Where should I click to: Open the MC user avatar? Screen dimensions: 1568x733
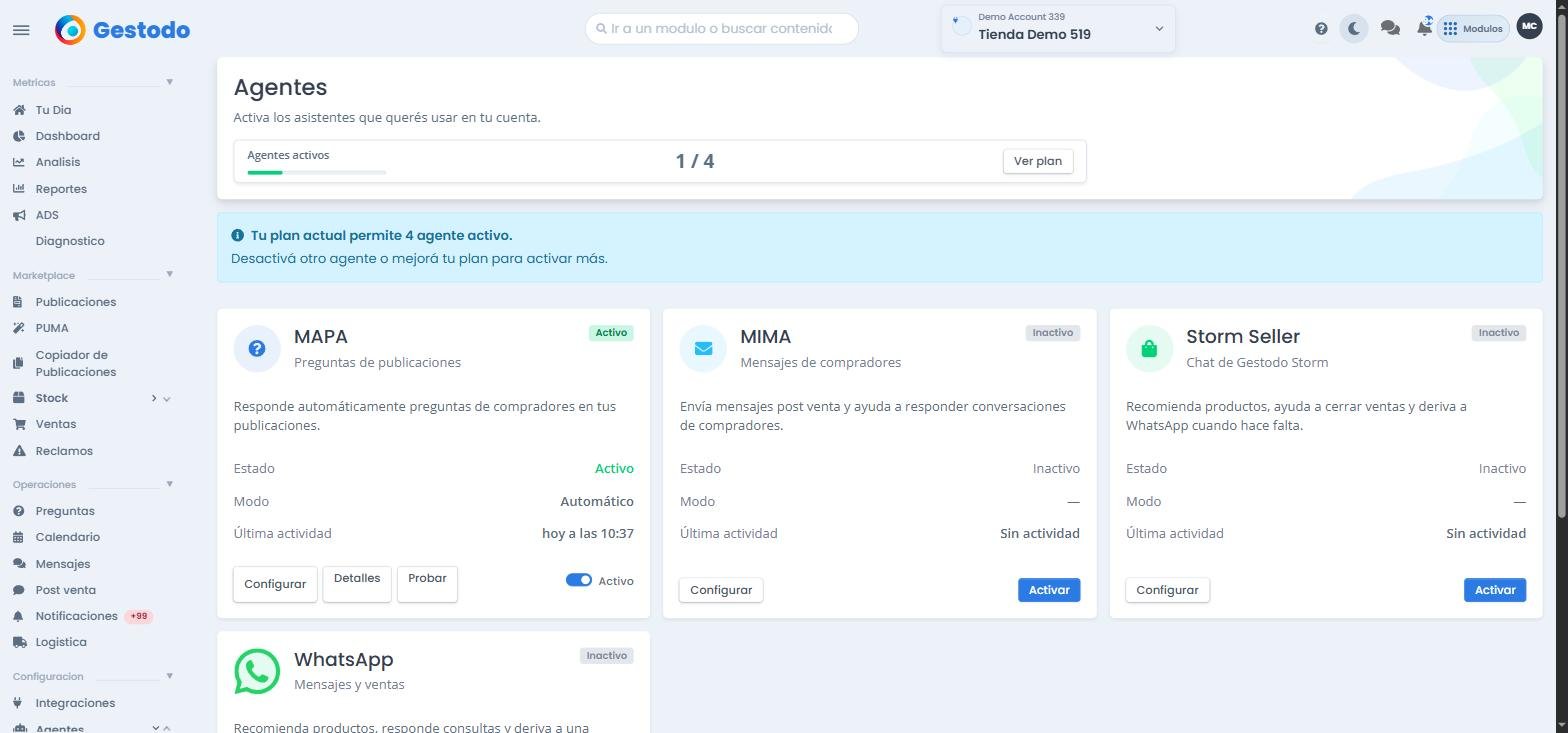(1529, 27)
